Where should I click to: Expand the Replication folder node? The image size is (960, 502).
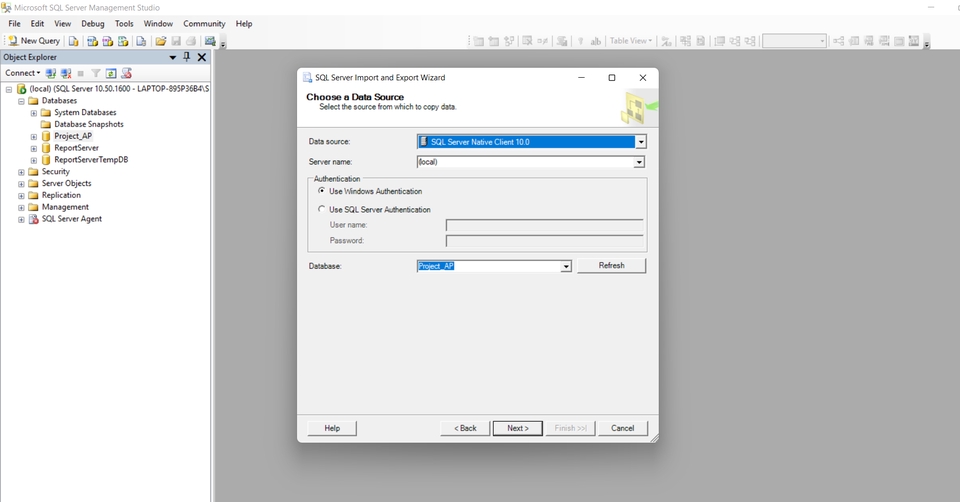21,196
